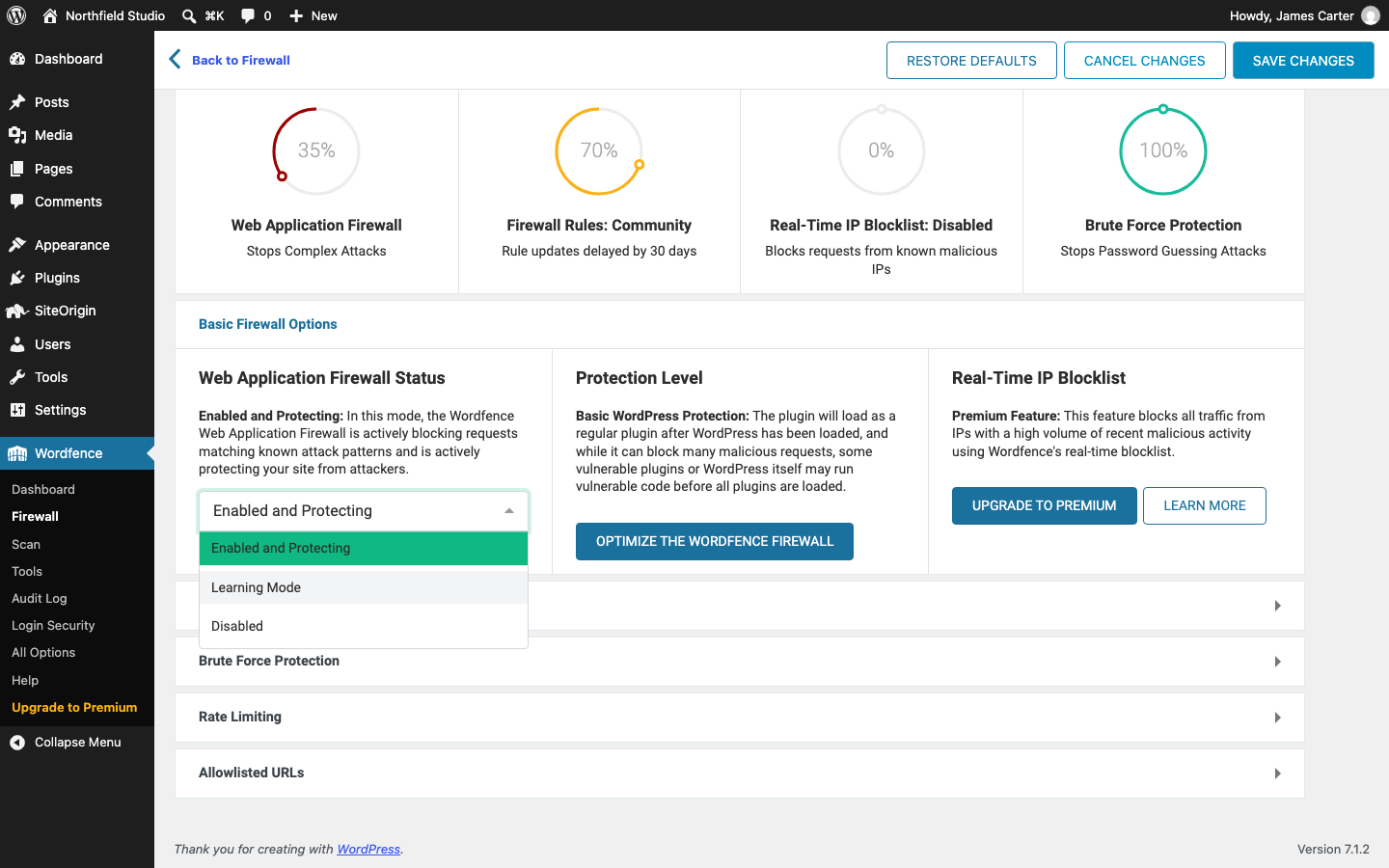The image size is (1389, 868).
Task: Click Cancel Changes button
Action: [x=1145, y=61]
